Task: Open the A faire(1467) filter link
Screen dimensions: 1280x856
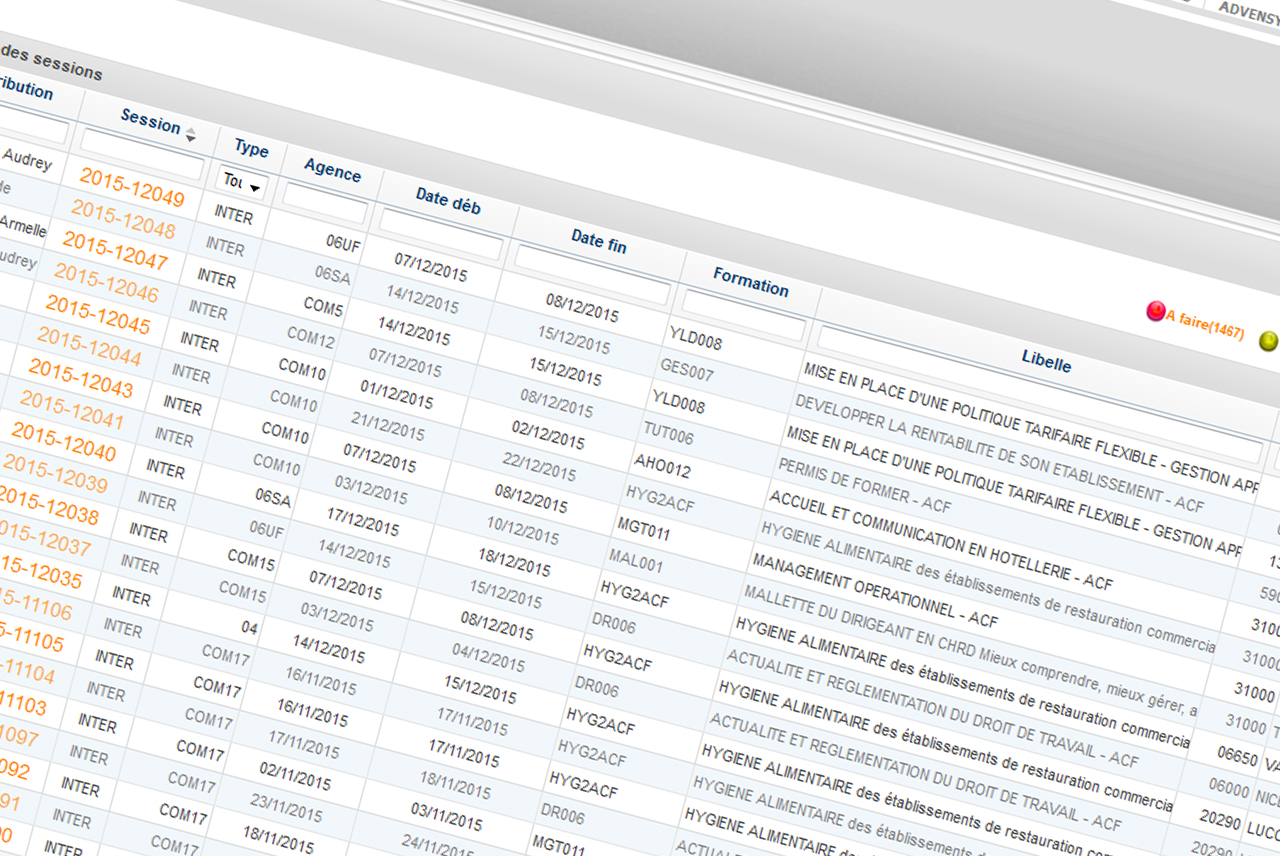Action: pos(1204,324)
